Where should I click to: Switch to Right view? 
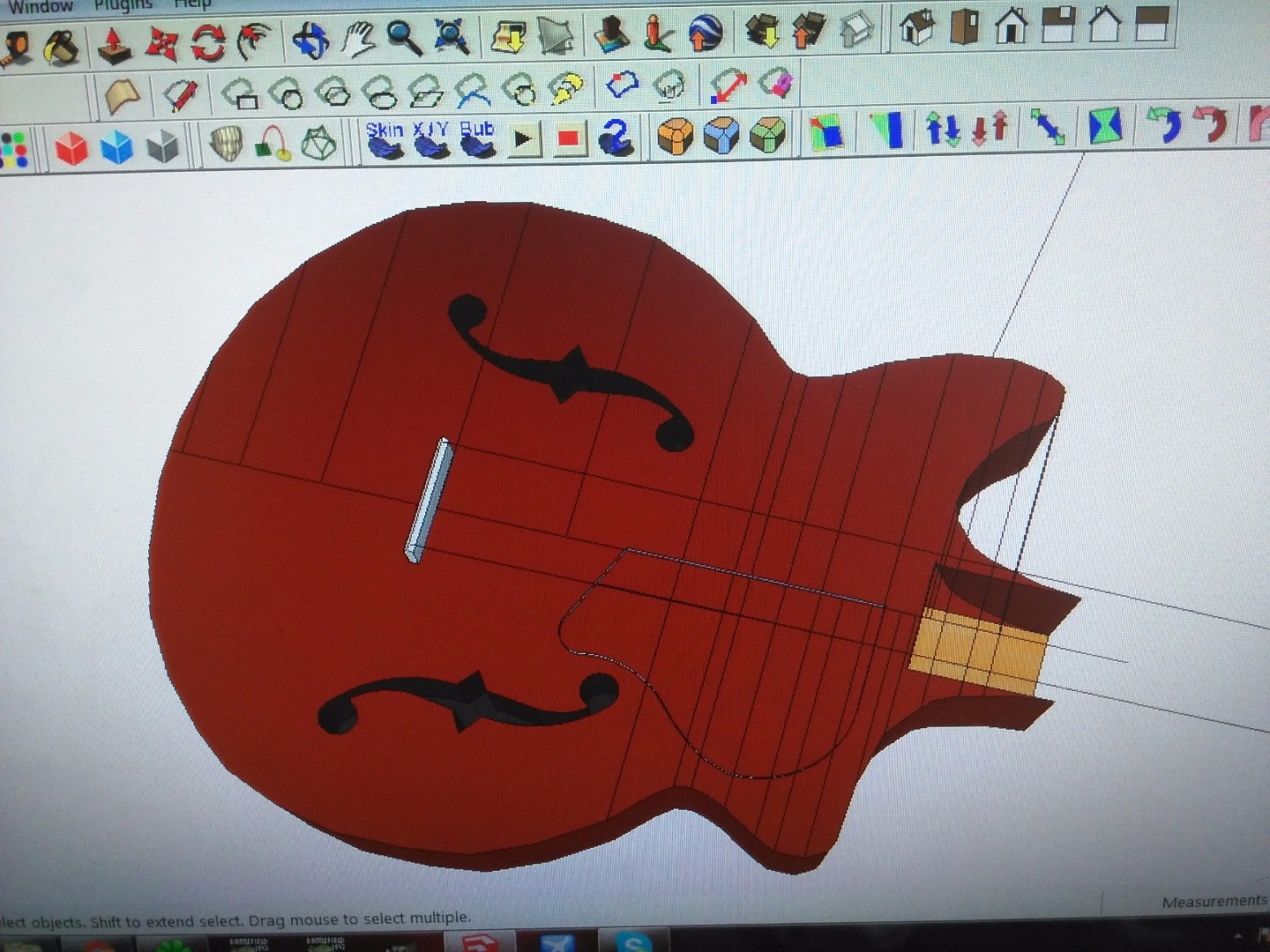pos(1057,25)
